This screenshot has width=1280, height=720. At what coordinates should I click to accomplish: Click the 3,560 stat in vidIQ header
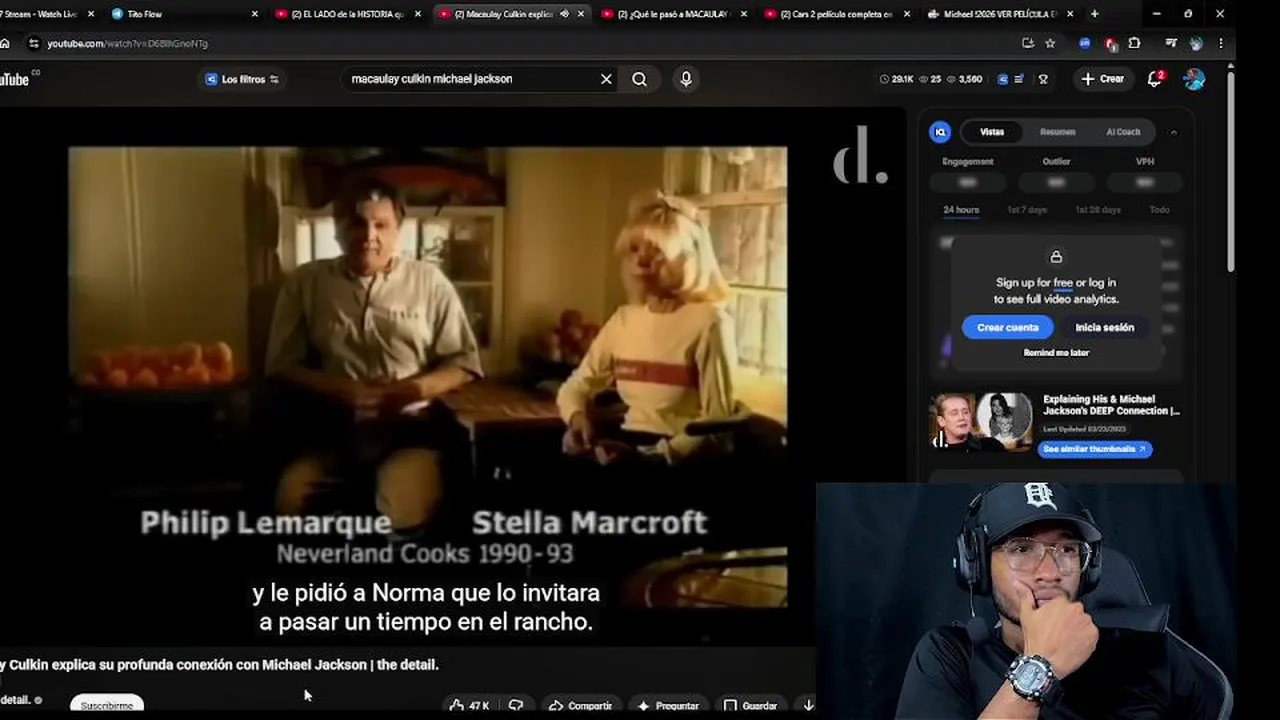coord(964,79)
